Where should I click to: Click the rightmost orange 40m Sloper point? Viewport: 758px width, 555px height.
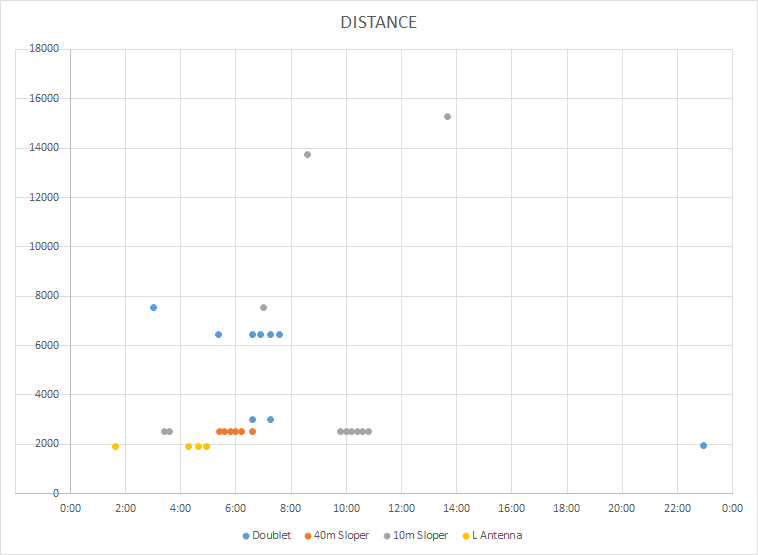tap(252, 432)
